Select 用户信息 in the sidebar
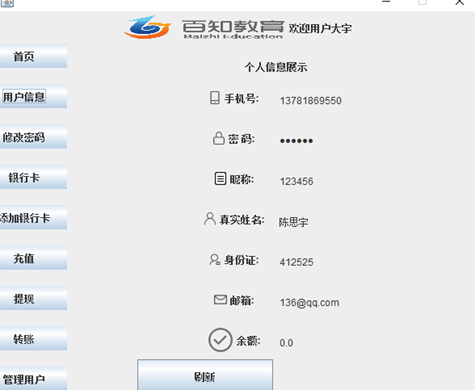Viewport: 475px width, 390px height. [33, 96]
